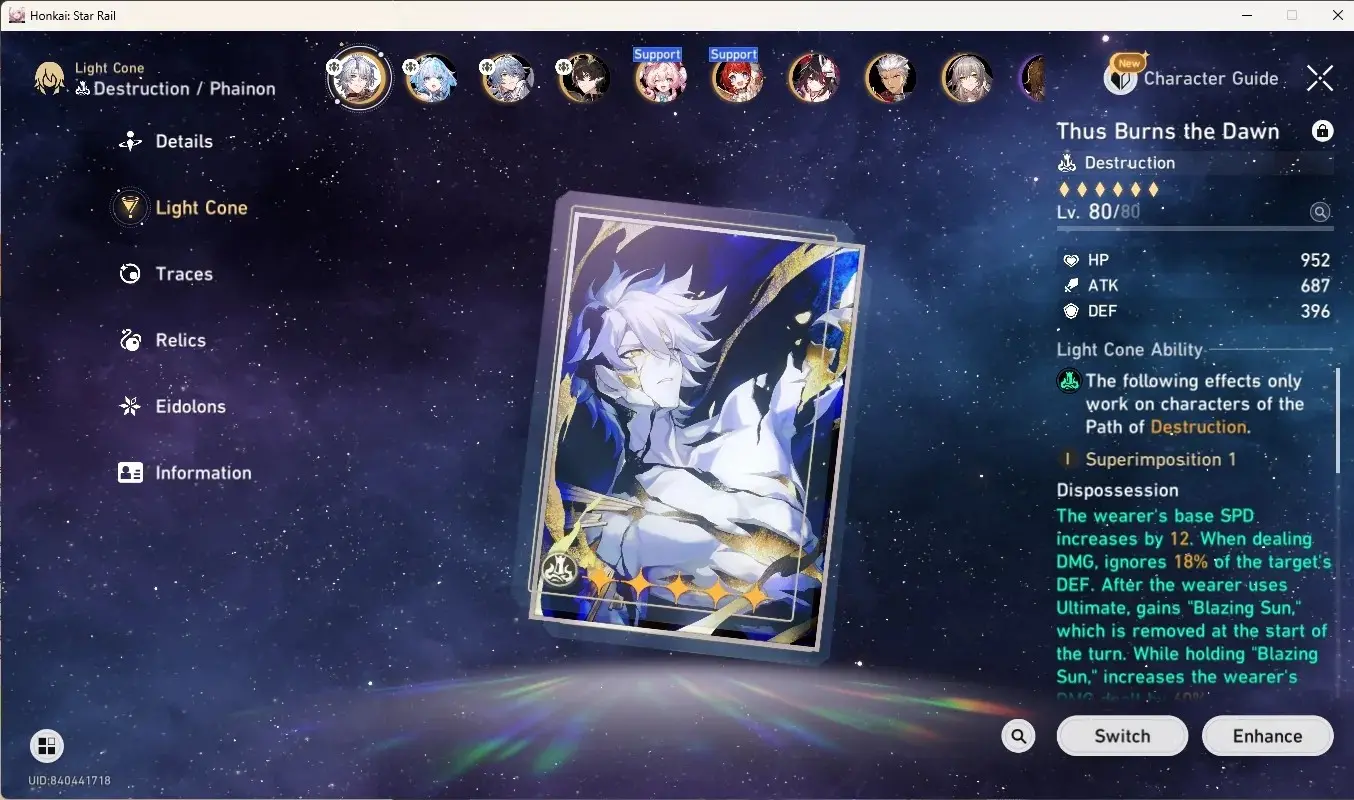Click the "Superimposition 1" label
Image resolution: width=1354 pixels, height=800 pixels.
pyautogui.click(x=1161, y=460)
